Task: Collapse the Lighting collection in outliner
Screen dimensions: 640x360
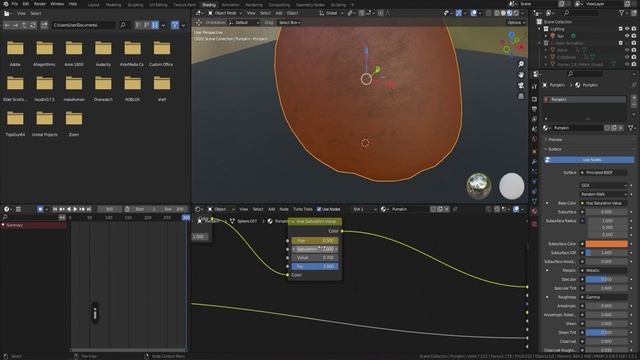Action: pyautogui.click(x=540, y=29)
